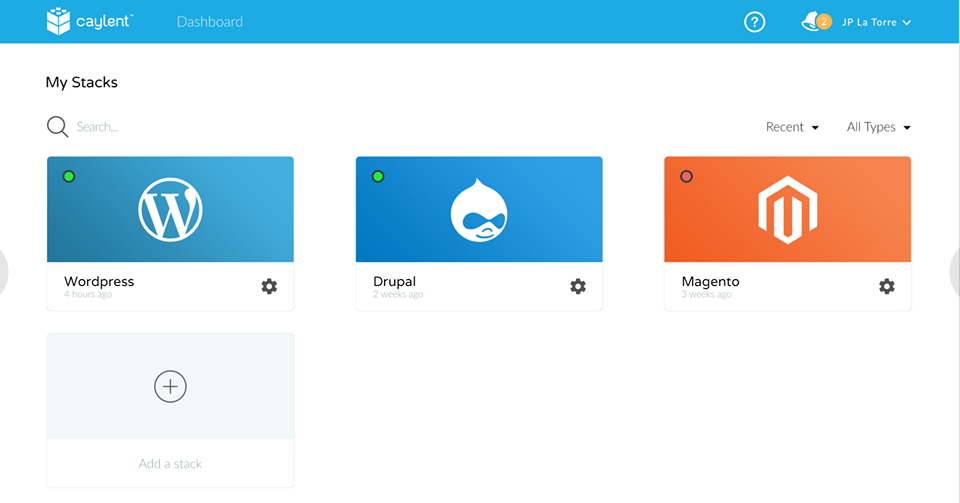Click Drupal green status indicator

tap(378, 176)
